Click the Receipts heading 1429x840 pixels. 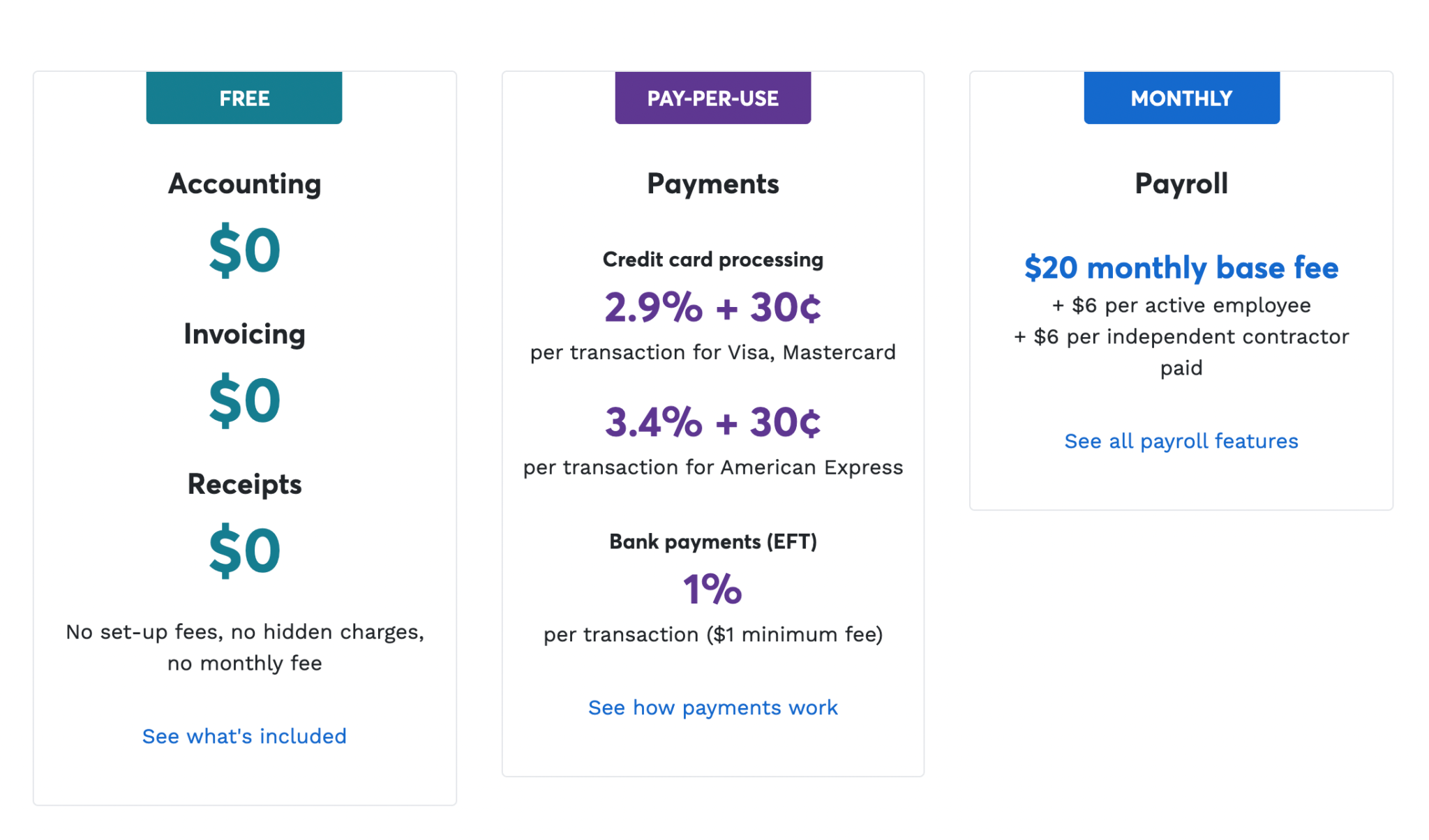pos(244,483)
